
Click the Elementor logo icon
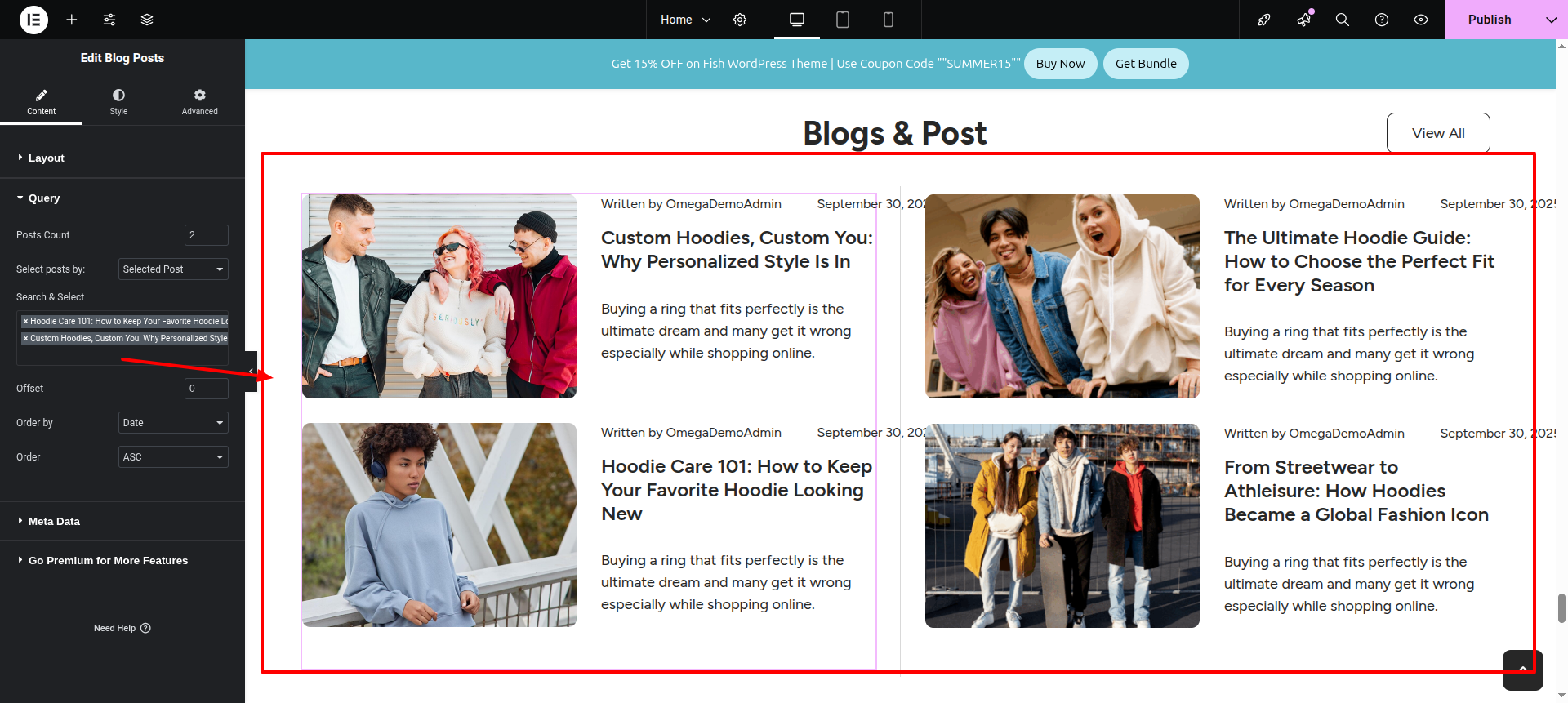[x=33, y=20]
